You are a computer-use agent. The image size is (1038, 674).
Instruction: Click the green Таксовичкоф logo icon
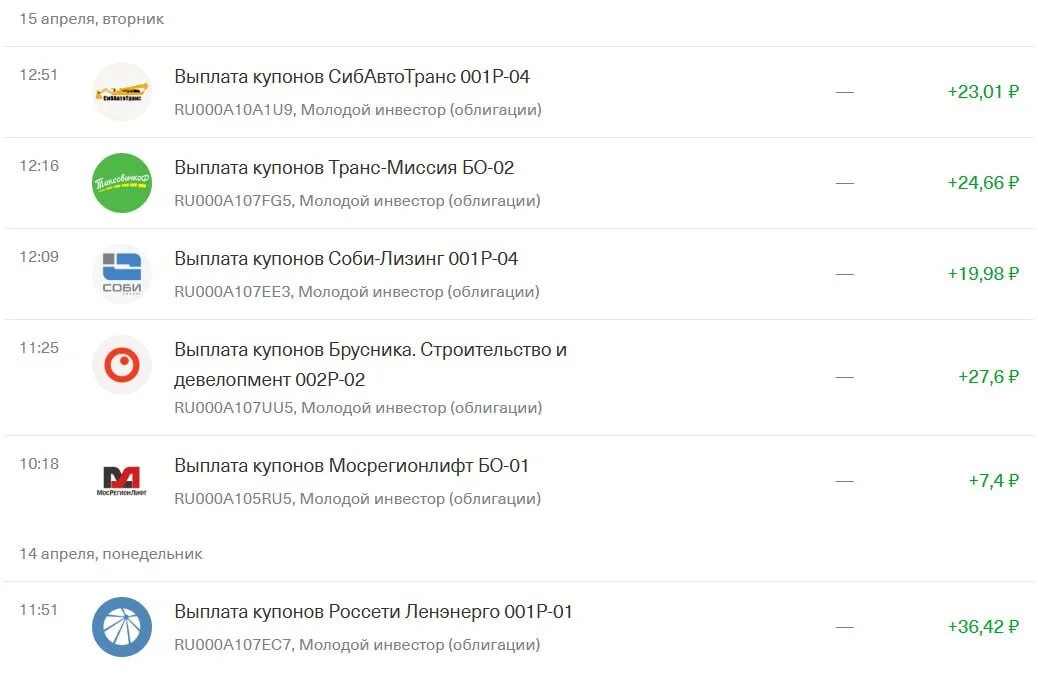122,183
